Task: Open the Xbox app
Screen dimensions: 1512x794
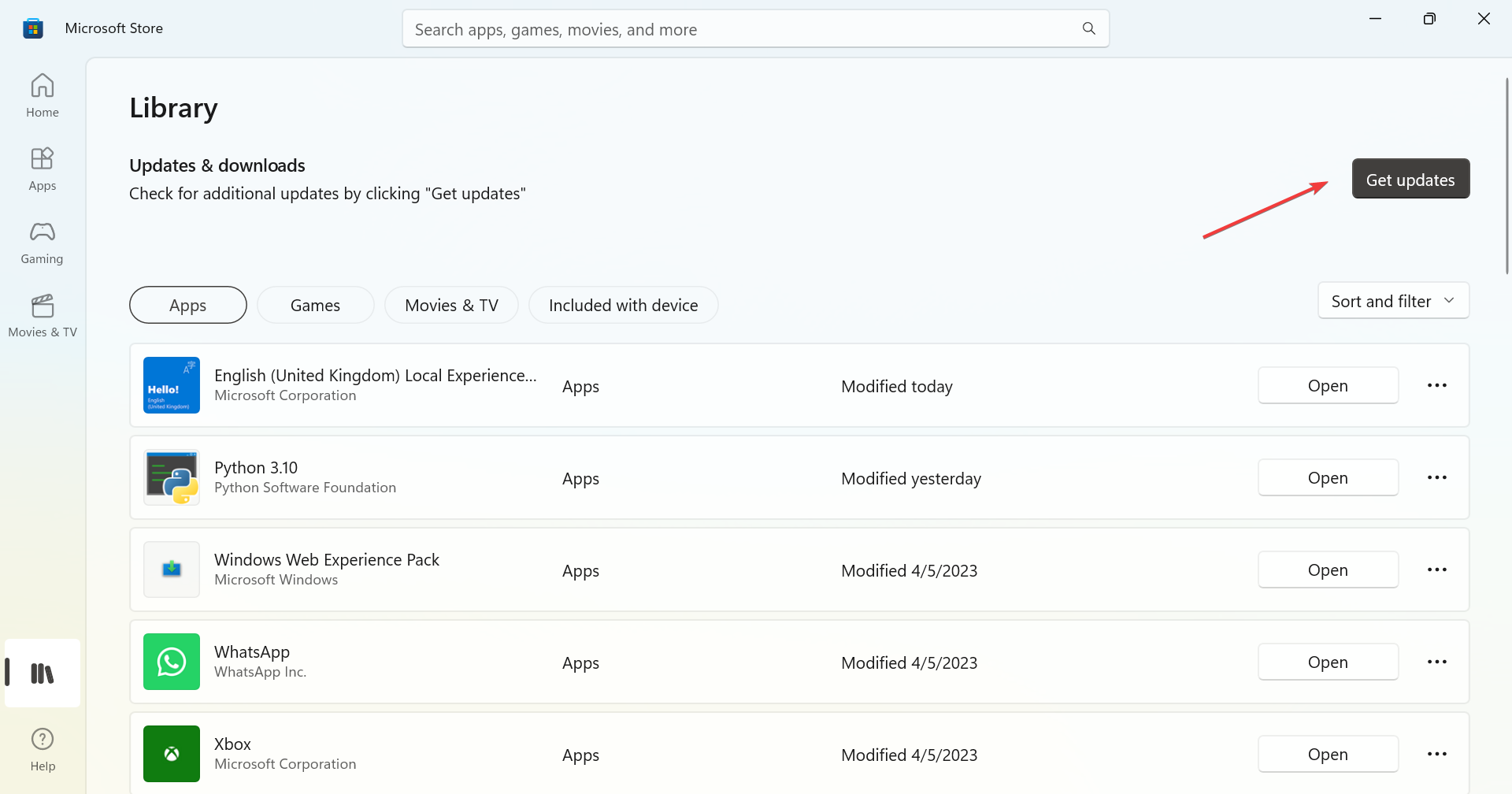Action: [x=1329, y=754]
